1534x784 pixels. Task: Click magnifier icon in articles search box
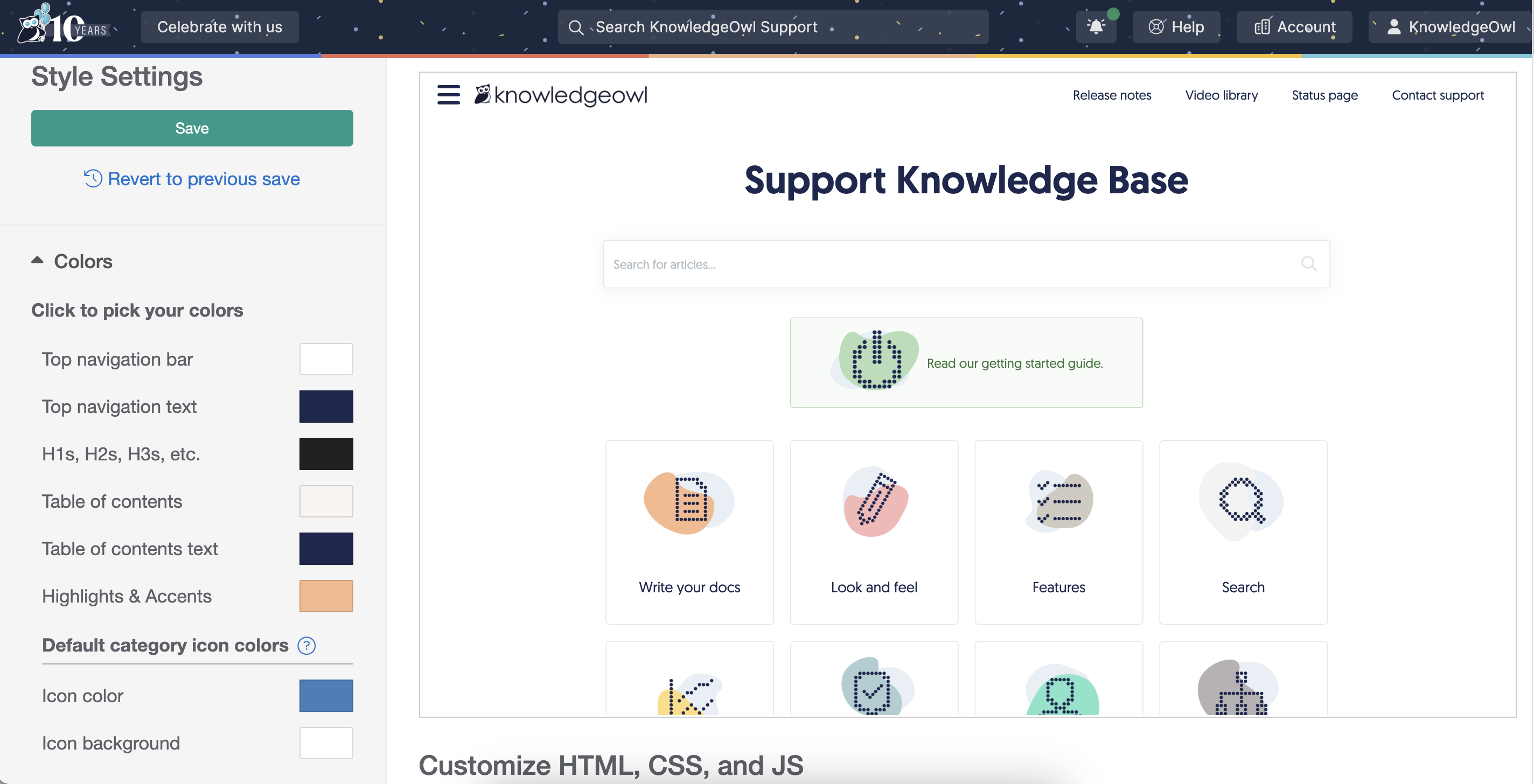click(1308, 264)
